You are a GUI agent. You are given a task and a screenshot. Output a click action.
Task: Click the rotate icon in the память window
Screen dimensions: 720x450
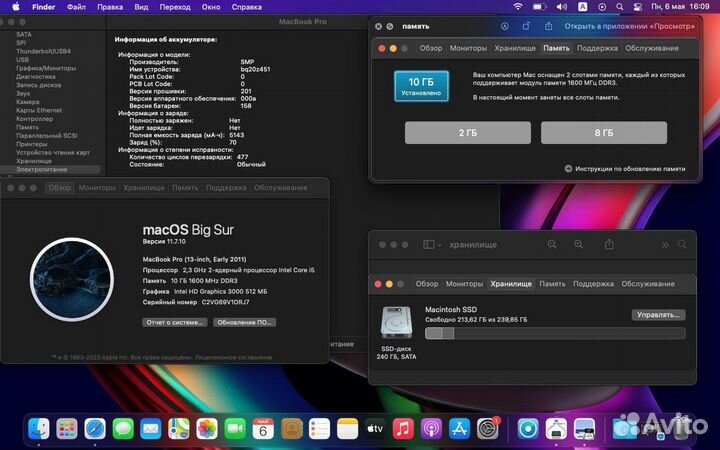point(526,26)
